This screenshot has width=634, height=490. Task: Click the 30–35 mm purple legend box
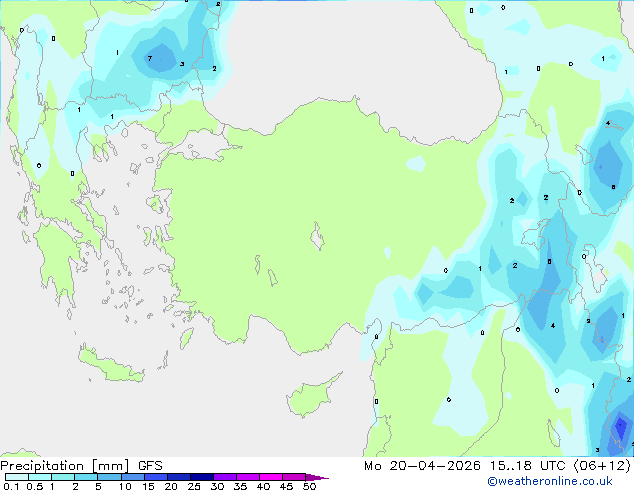click(x=225, y=477)
